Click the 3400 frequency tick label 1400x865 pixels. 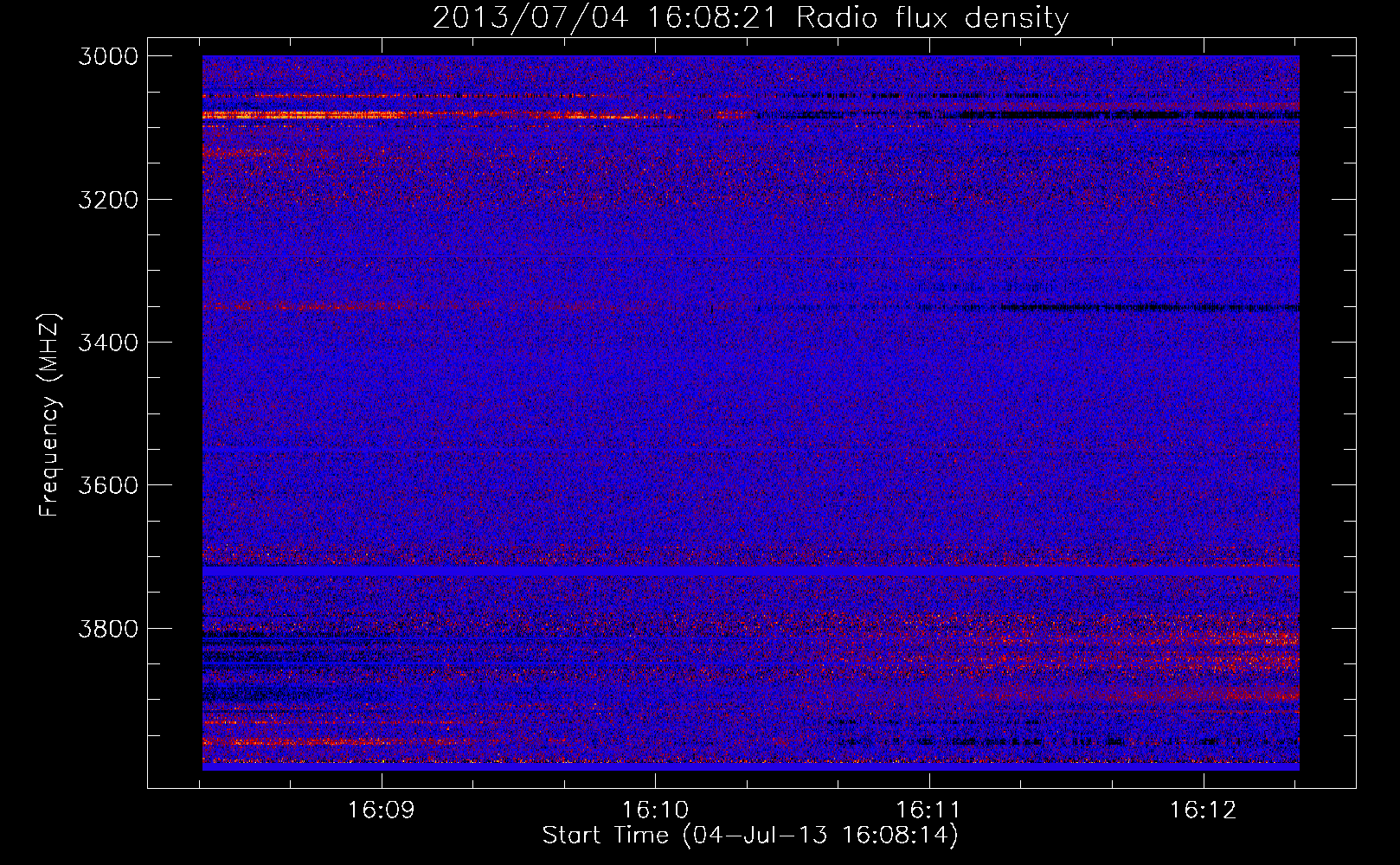pyautogui.click(x=108, y=343)
